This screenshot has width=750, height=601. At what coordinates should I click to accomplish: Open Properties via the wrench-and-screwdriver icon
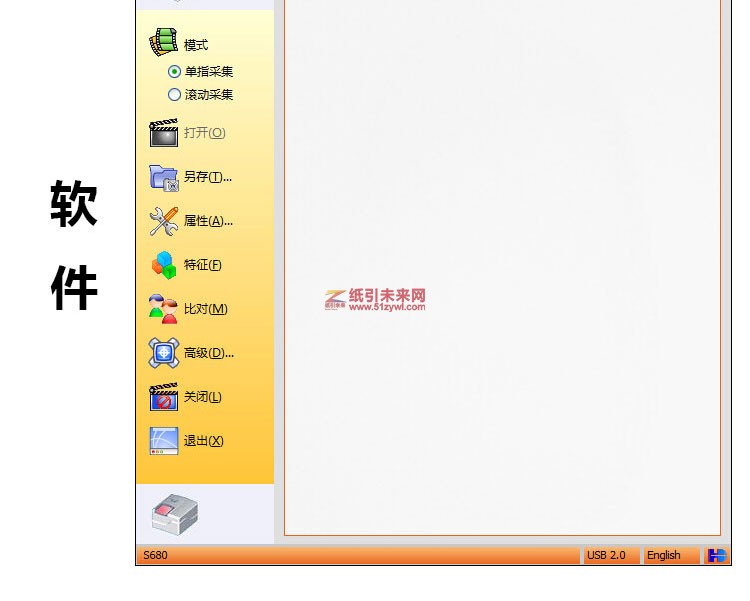pyautogui.click(x=163, y=221)
